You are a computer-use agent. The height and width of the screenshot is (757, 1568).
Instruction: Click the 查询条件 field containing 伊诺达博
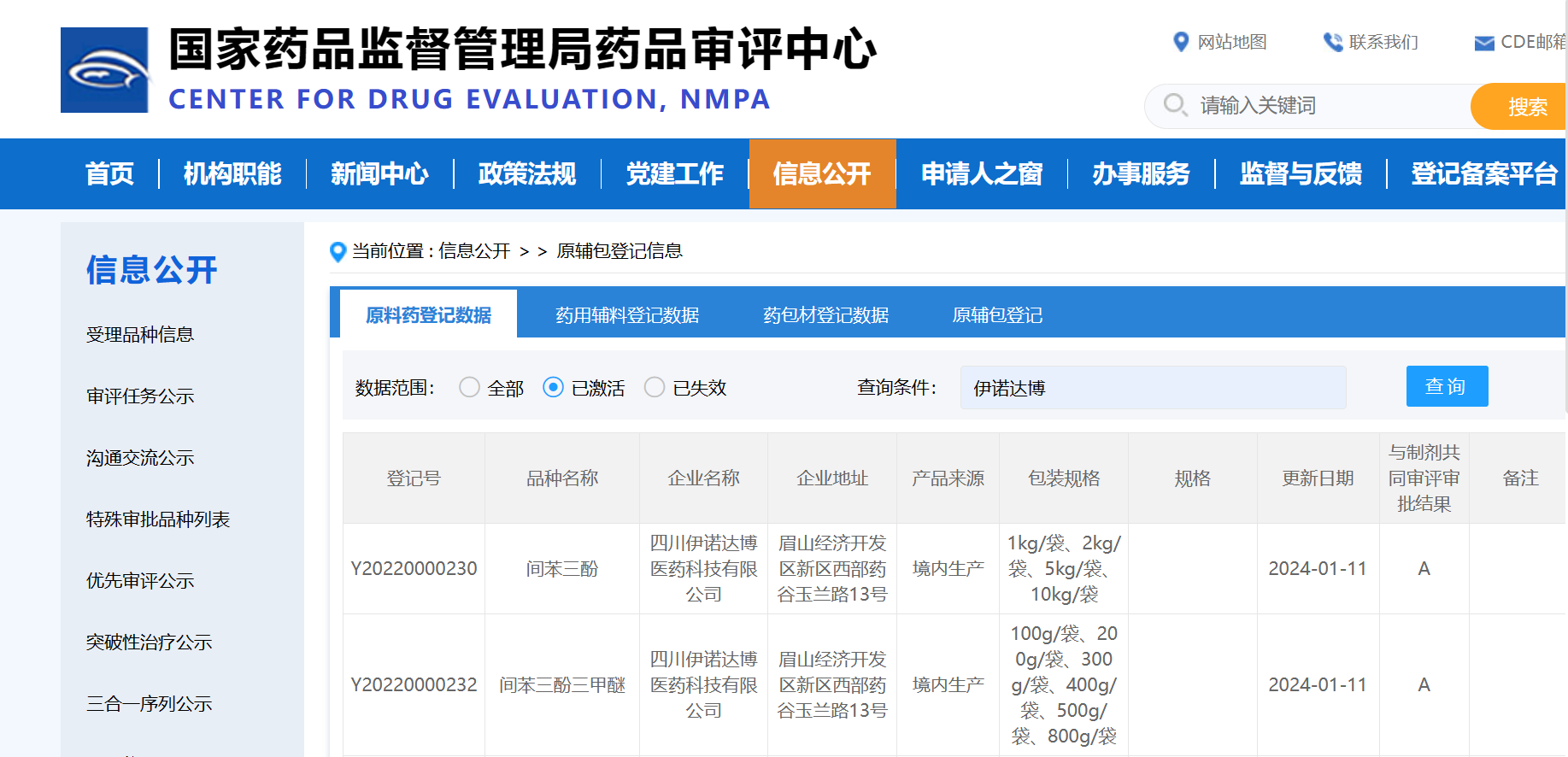tap(1152, 388)
